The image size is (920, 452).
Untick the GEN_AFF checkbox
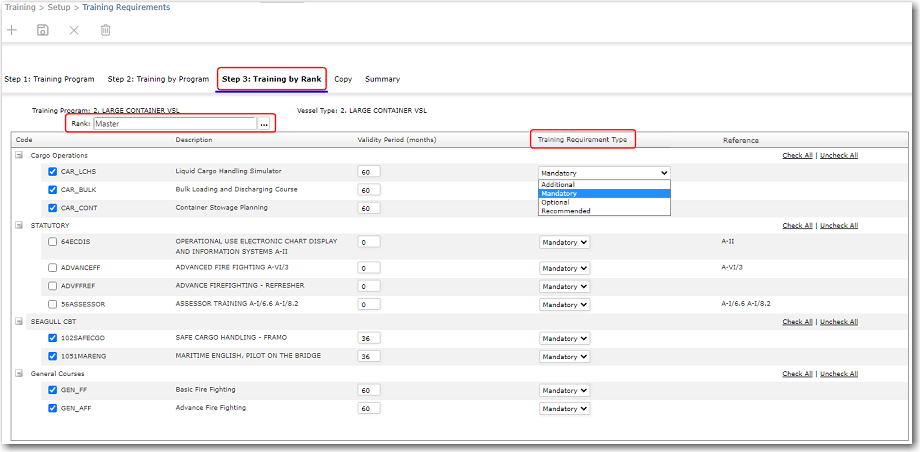click(53, 409)
